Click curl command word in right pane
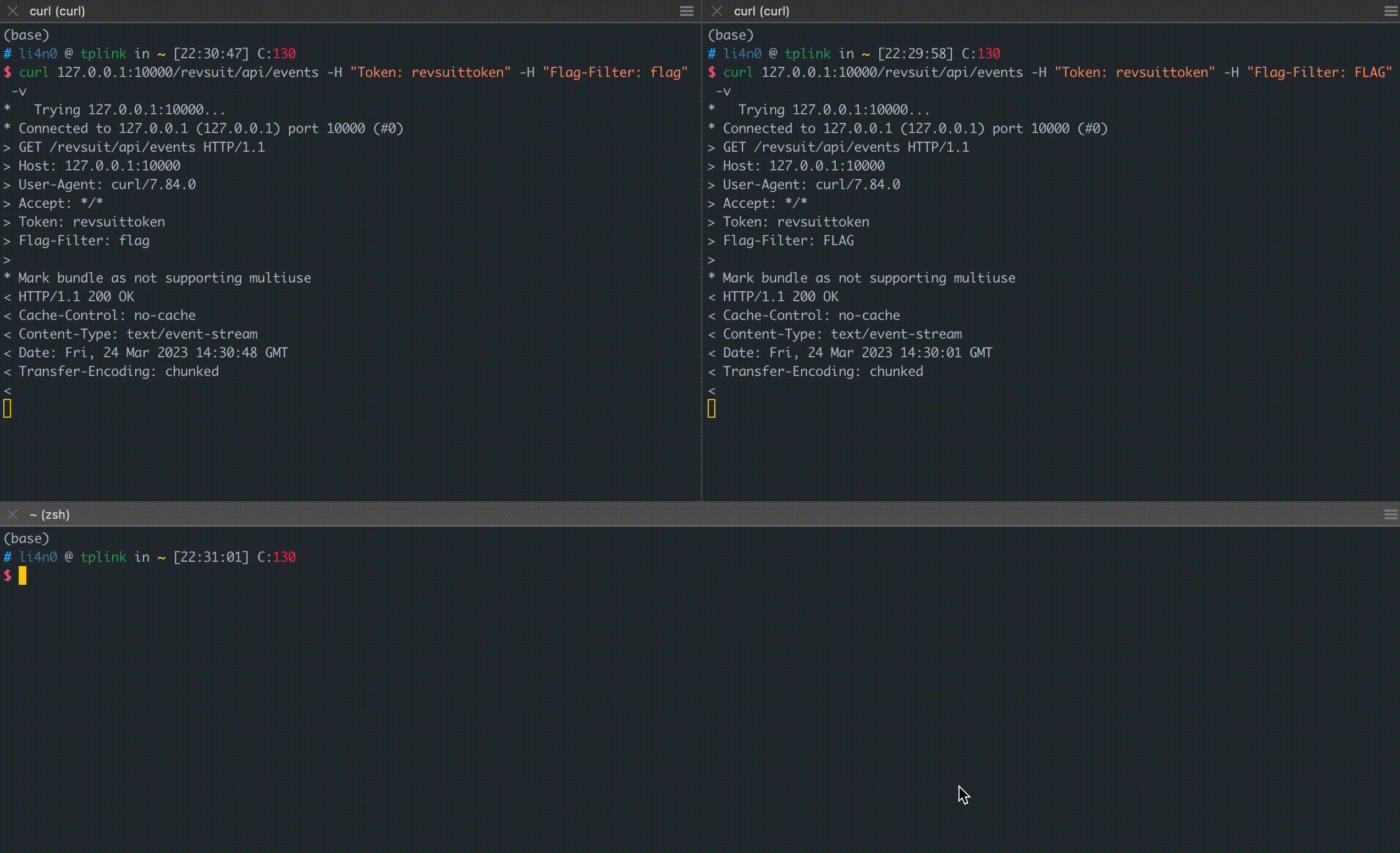This screenshot has width=1400, height=853. point(737,73)
